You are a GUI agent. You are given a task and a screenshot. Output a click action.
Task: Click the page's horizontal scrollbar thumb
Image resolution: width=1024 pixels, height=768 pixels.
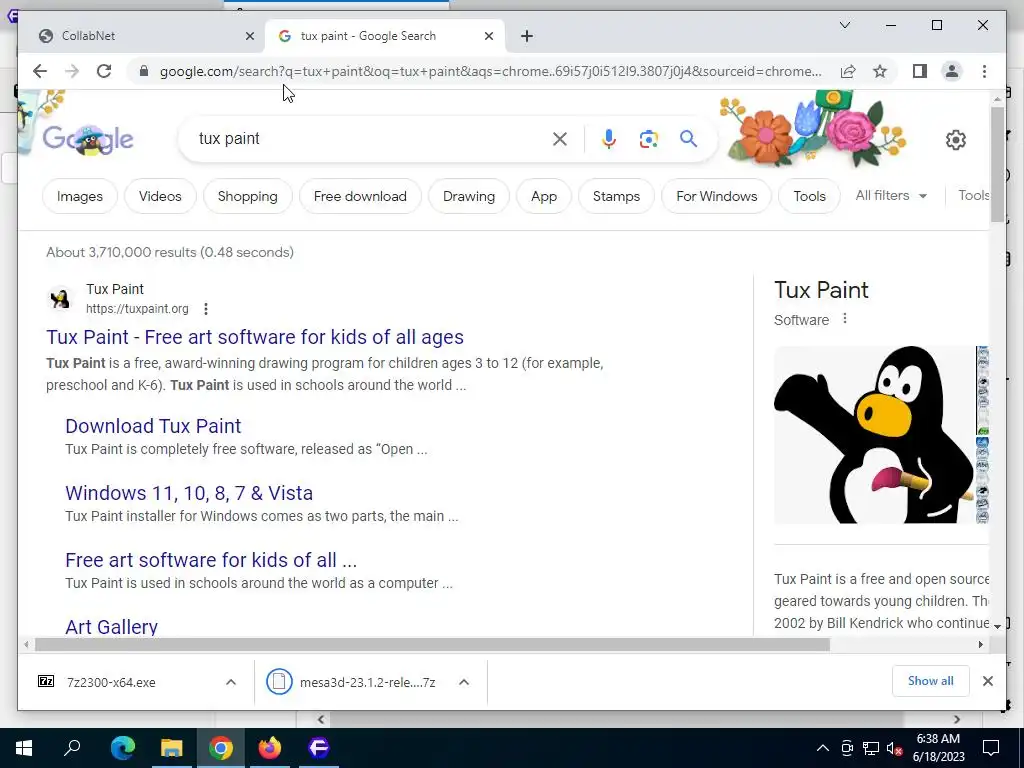tap(432, 645)
